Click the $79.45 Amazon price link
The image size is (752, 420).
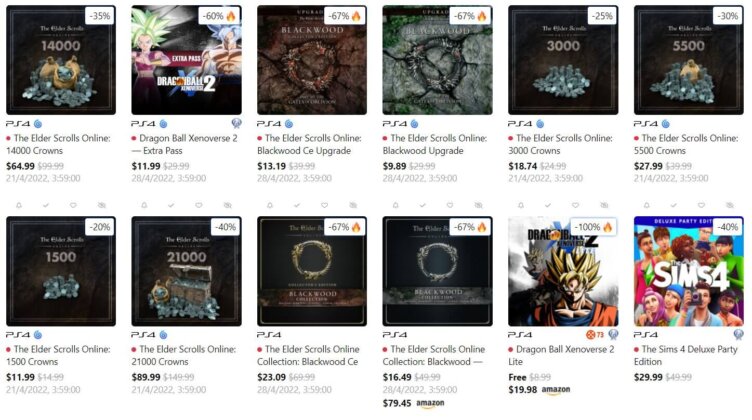click(x=413, y=403)
